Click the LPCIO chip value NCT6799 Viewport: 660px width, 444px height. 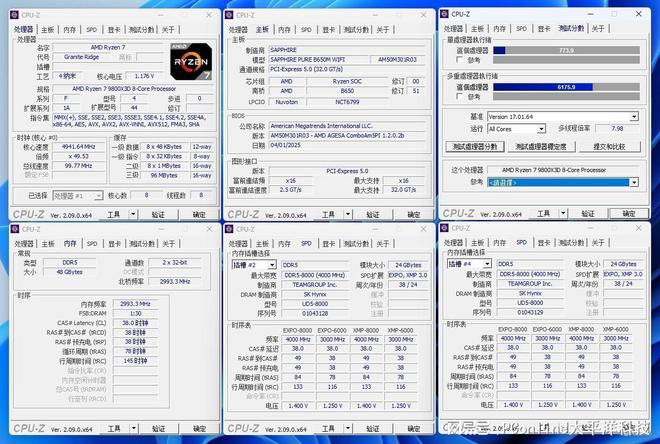tap(347, 102)
